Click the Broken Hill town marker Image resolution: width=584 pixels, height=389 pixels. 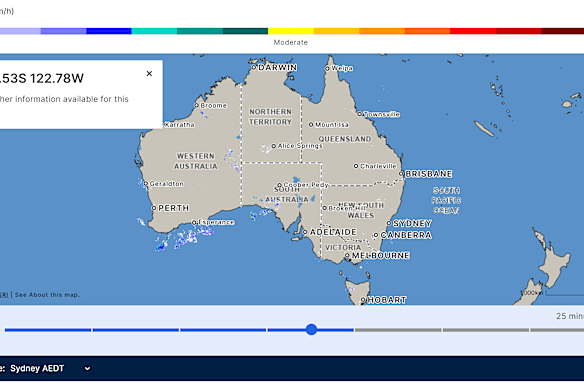pos(324,208)
